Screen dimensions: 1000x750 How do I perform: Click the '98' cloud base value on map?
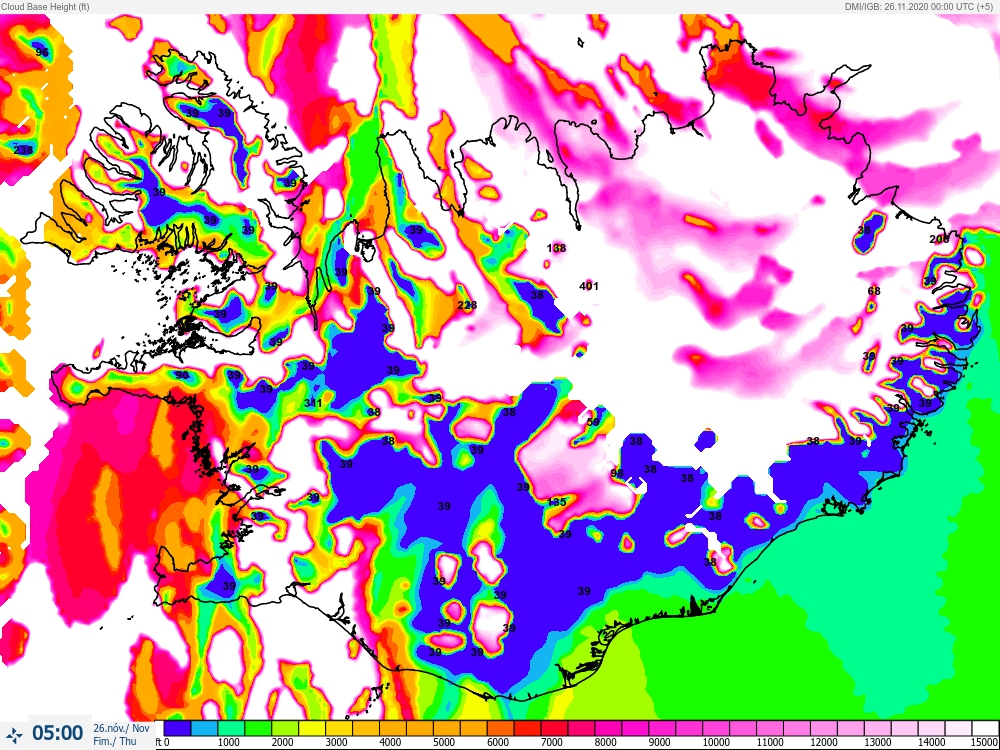click(x=617, y=473)
